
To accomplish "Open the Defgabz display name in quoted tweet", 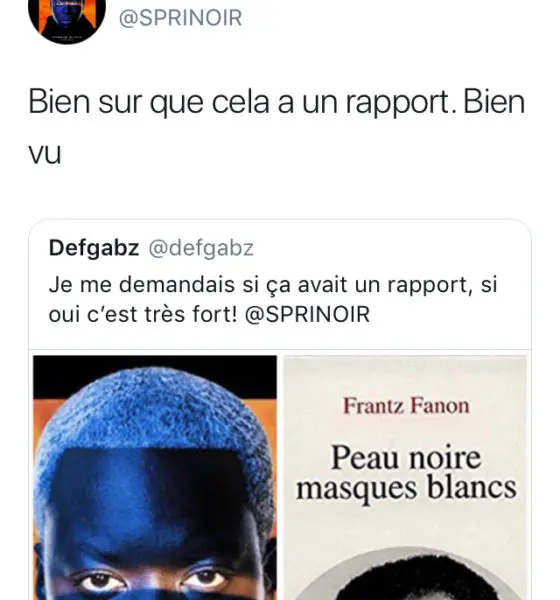I will click(94, 248).
